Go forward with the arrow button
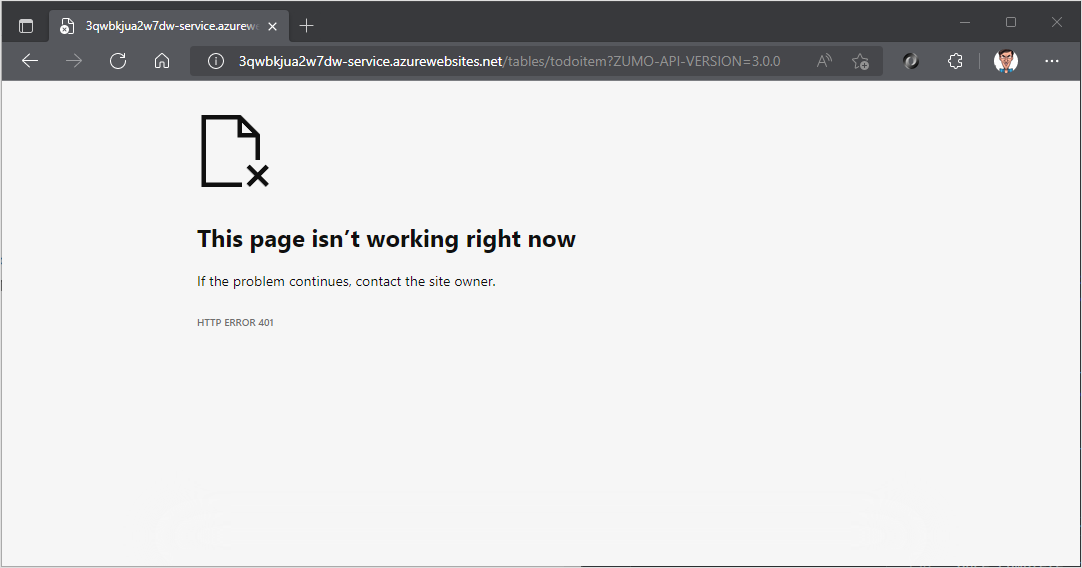Image resolution: width=1082 pixels, height=568 pixels. [74, 61]
